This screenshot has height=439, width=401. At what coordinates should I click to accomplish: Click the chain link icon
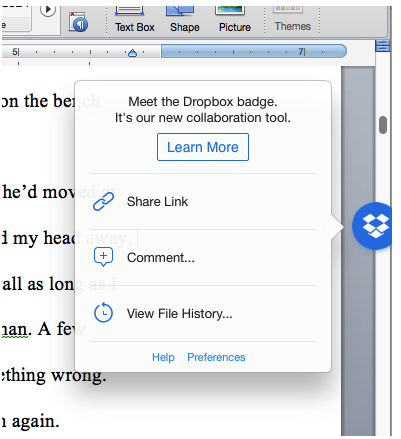click(x=103, y=202)
